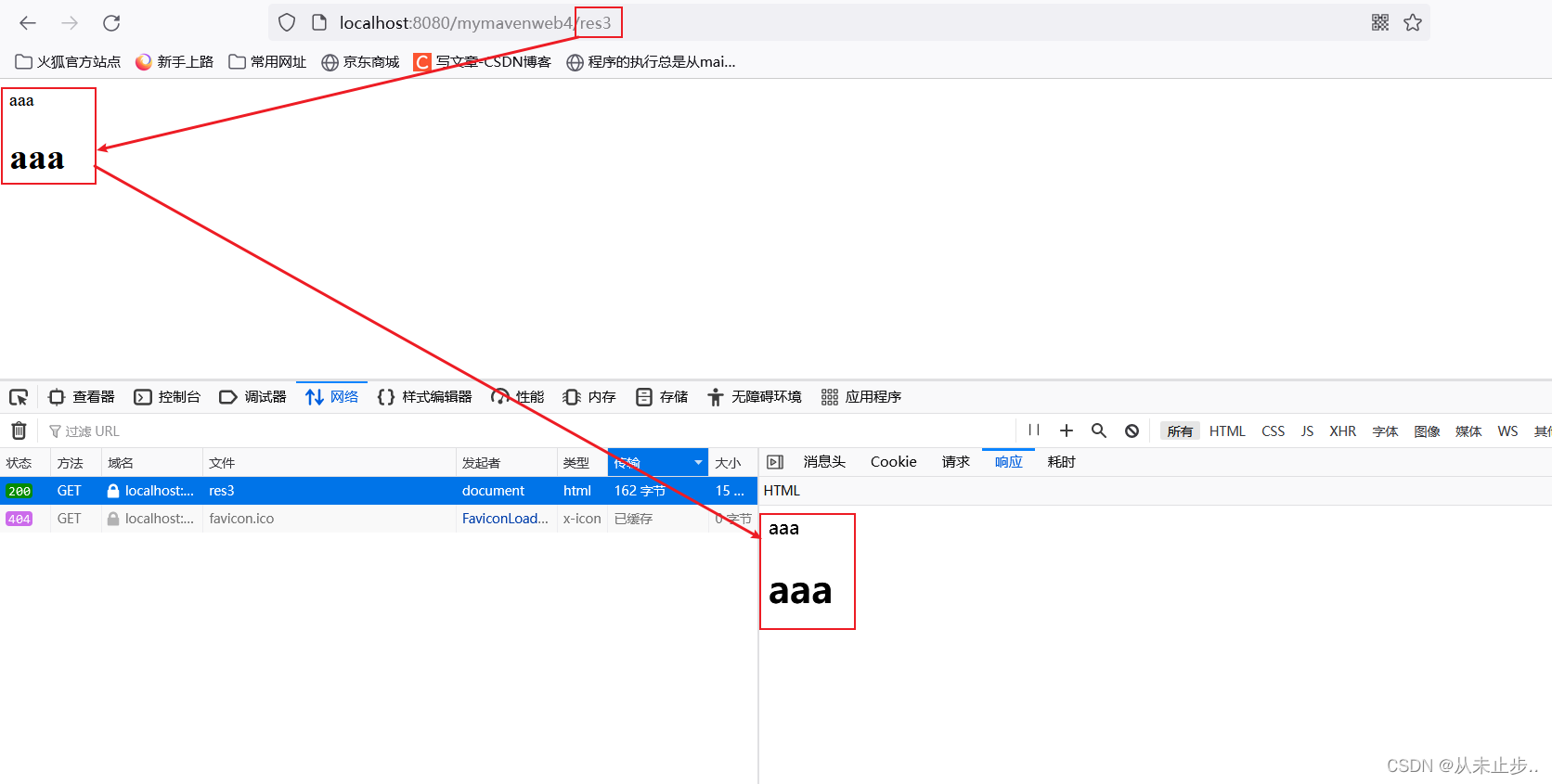
Task: Toggle 图像 images filter
Action: (x=1427, y=431)
